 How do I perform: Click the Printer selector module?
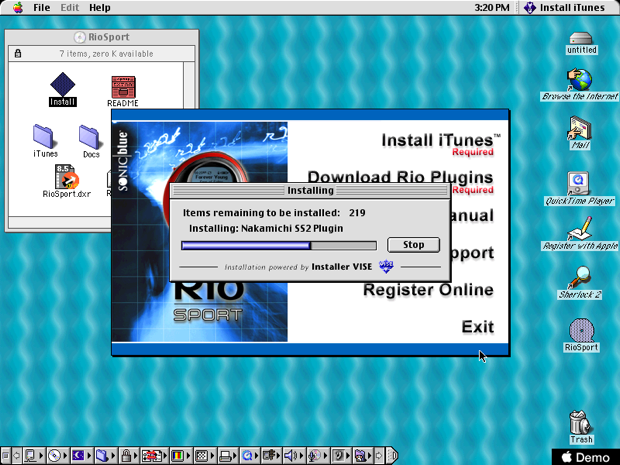pyautogui.click(x=225, y=456)
